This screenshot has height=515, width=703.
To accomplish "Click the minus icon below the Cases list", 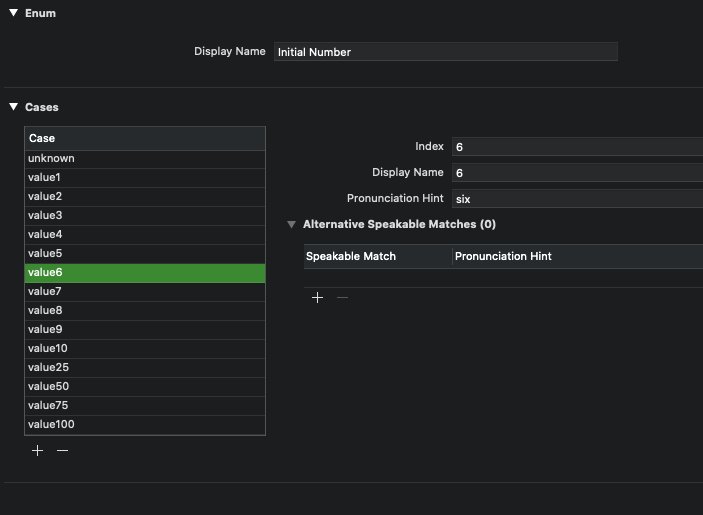I will (62, 451).
